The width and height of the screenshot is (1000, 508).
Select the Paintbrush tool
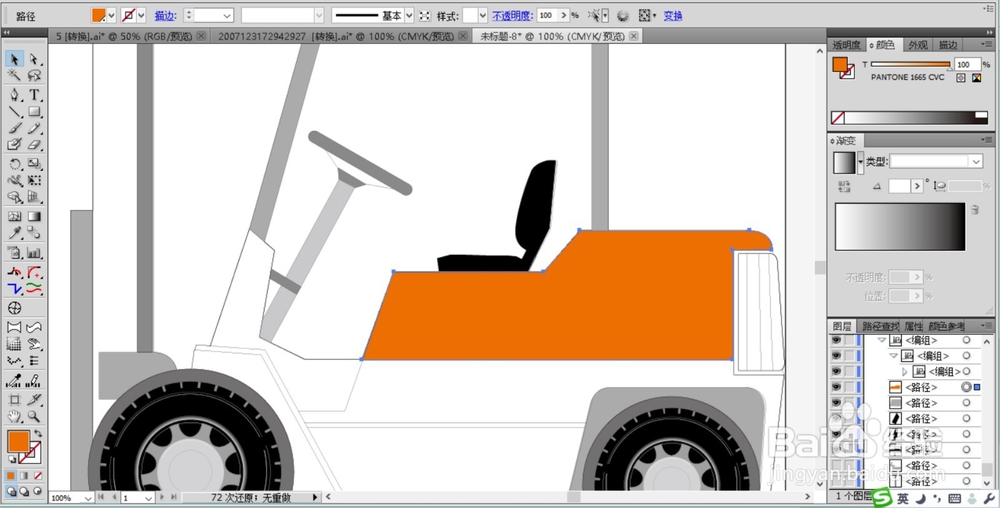tap(14, 129)
